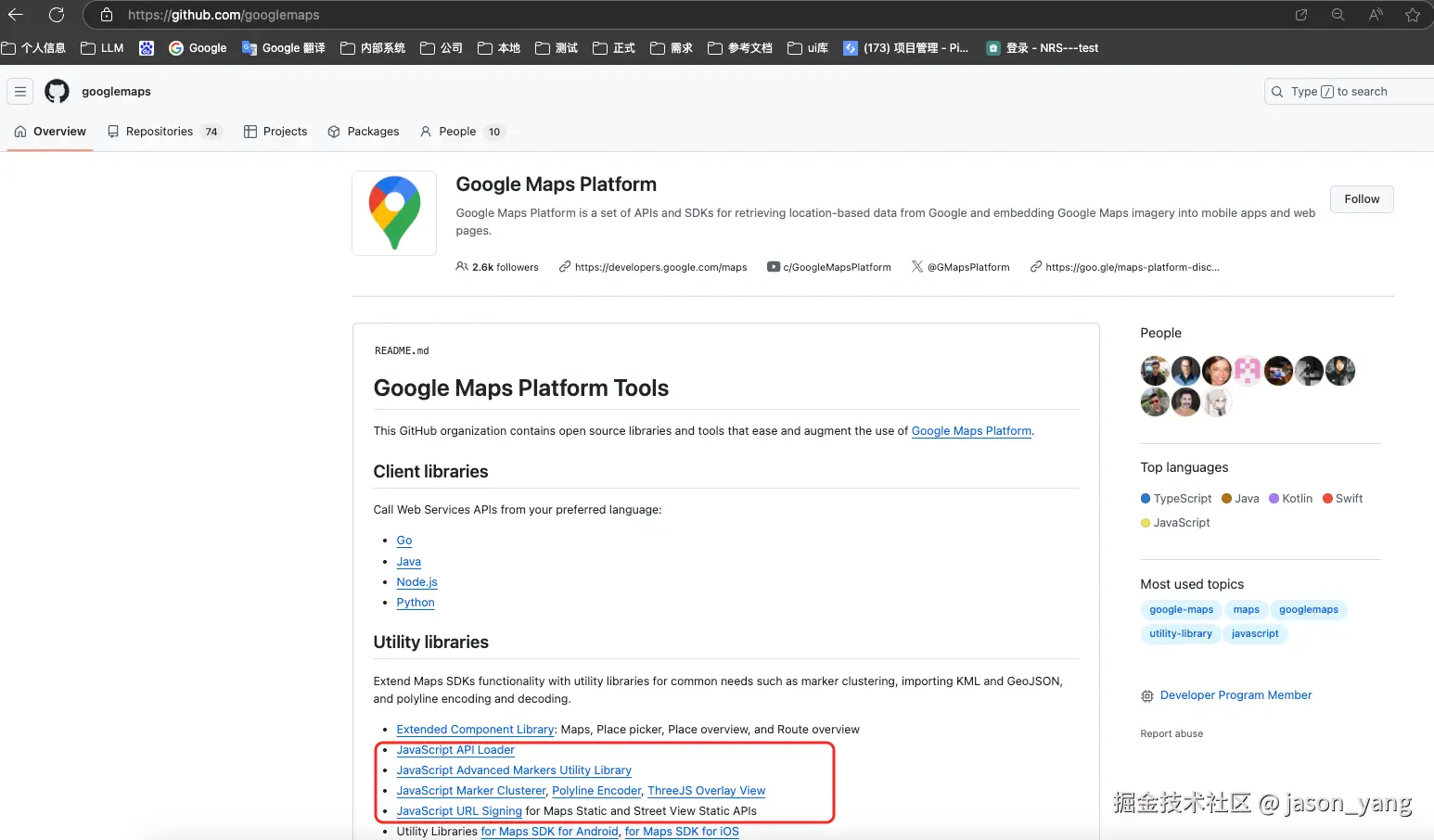Image resolution: width=1434 pixels, height=840 pixels.
Task: Click the Baidu paw bookmark icon
Action: 147,48
